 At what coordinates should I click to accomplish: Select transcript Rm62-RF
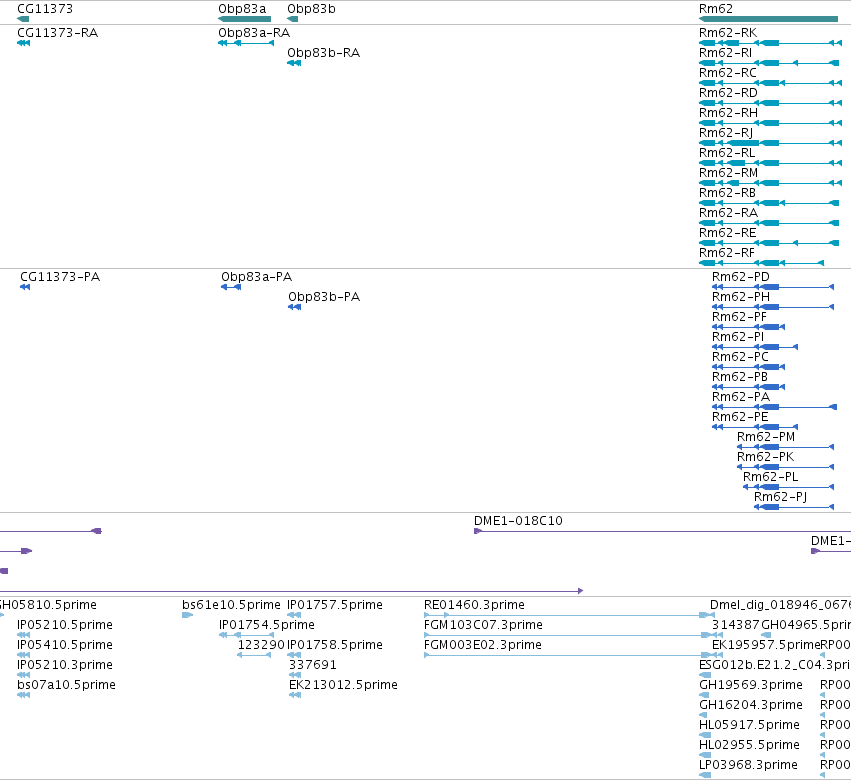761,263
